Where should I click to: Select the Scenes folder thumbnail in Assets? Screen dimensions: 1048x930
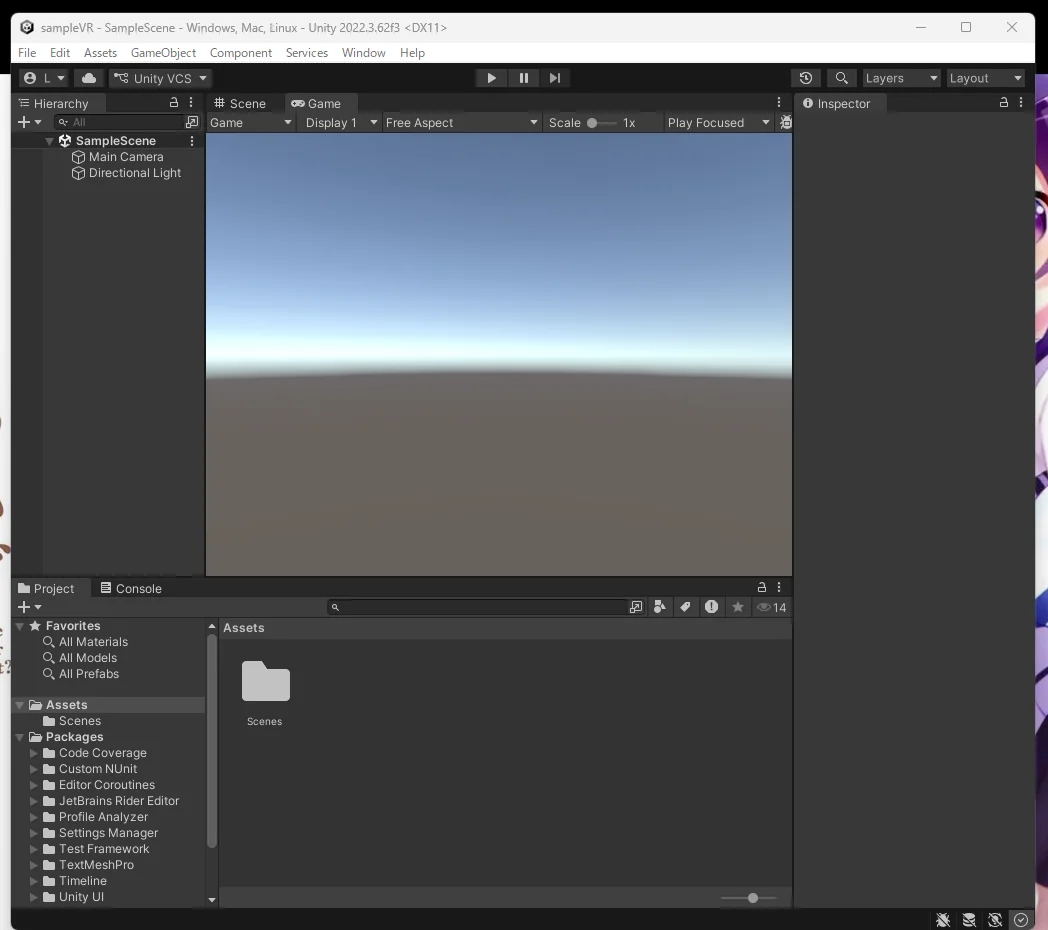(265, 683)
